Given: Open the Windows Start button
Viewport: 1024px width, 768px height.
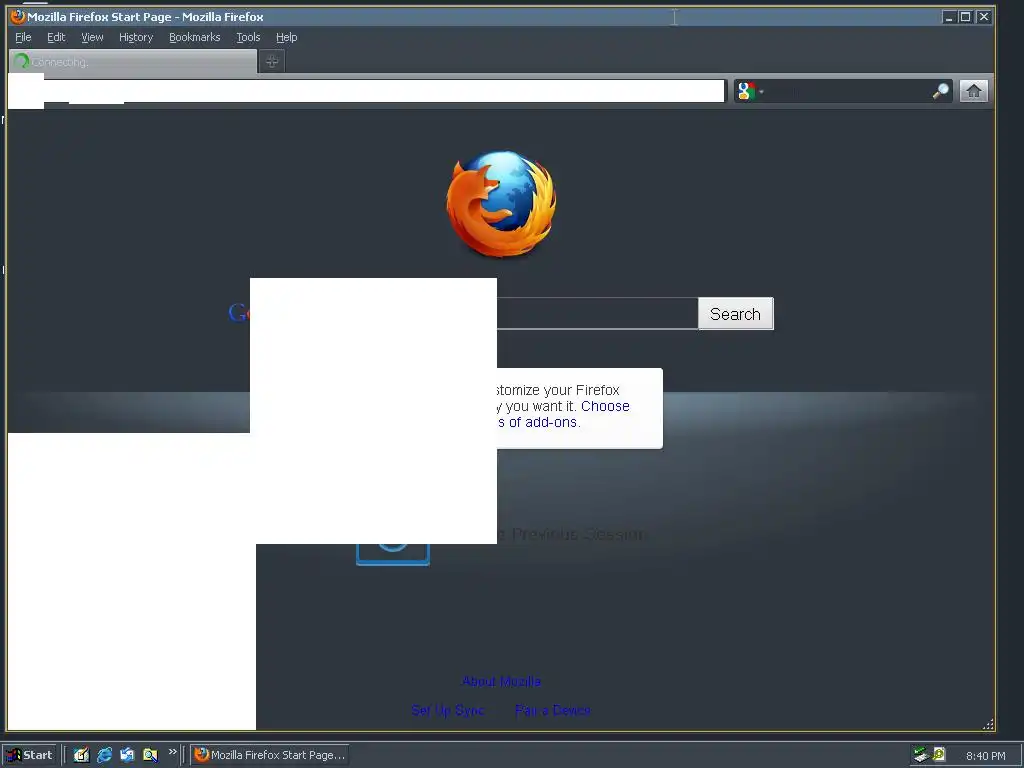Looking at the screenshot, I should click(x=30, y=755).
